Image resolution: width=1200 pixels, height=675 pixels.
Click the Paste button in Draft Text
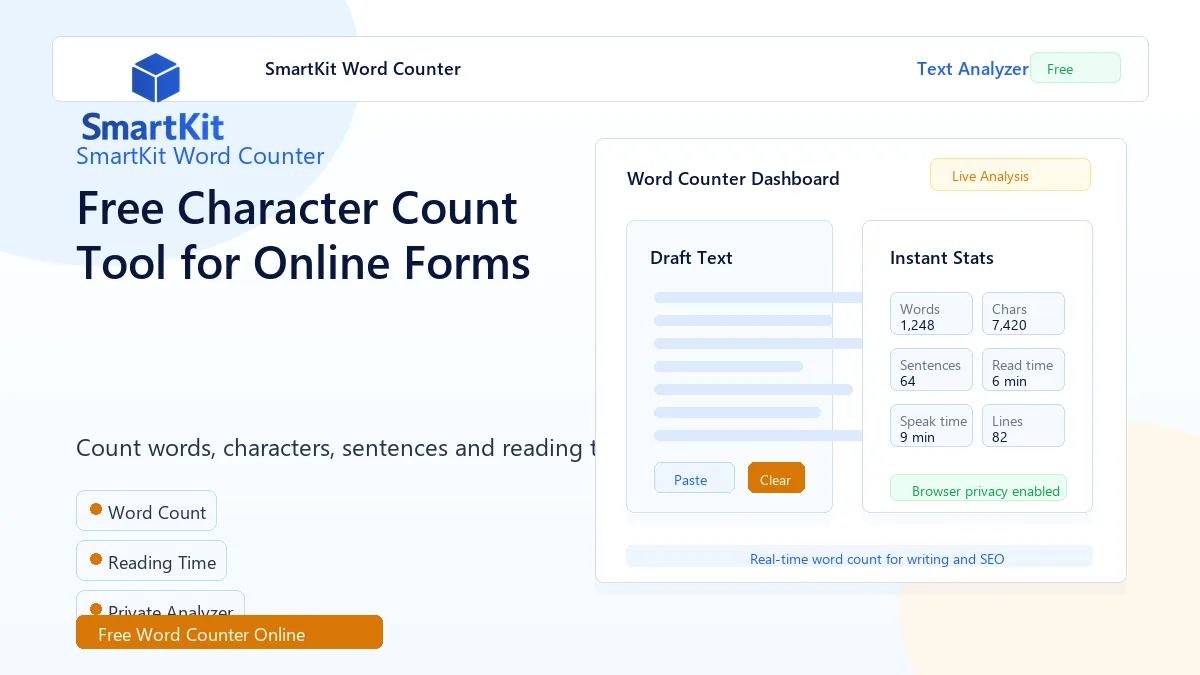tap(694, 478)
